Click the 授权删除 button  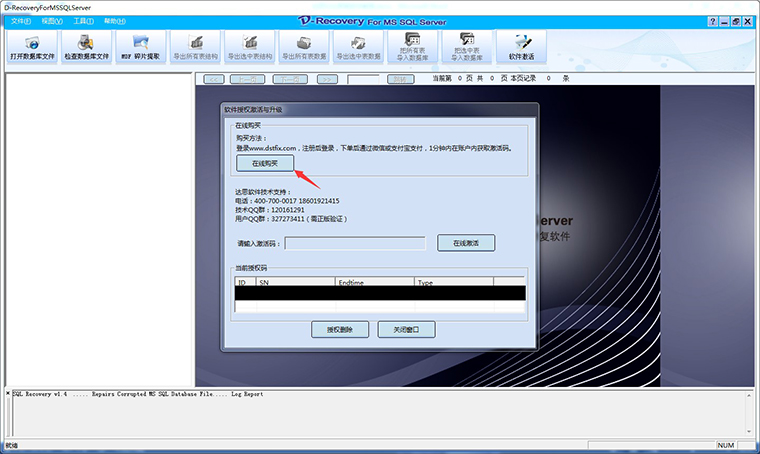pos(340,329)
